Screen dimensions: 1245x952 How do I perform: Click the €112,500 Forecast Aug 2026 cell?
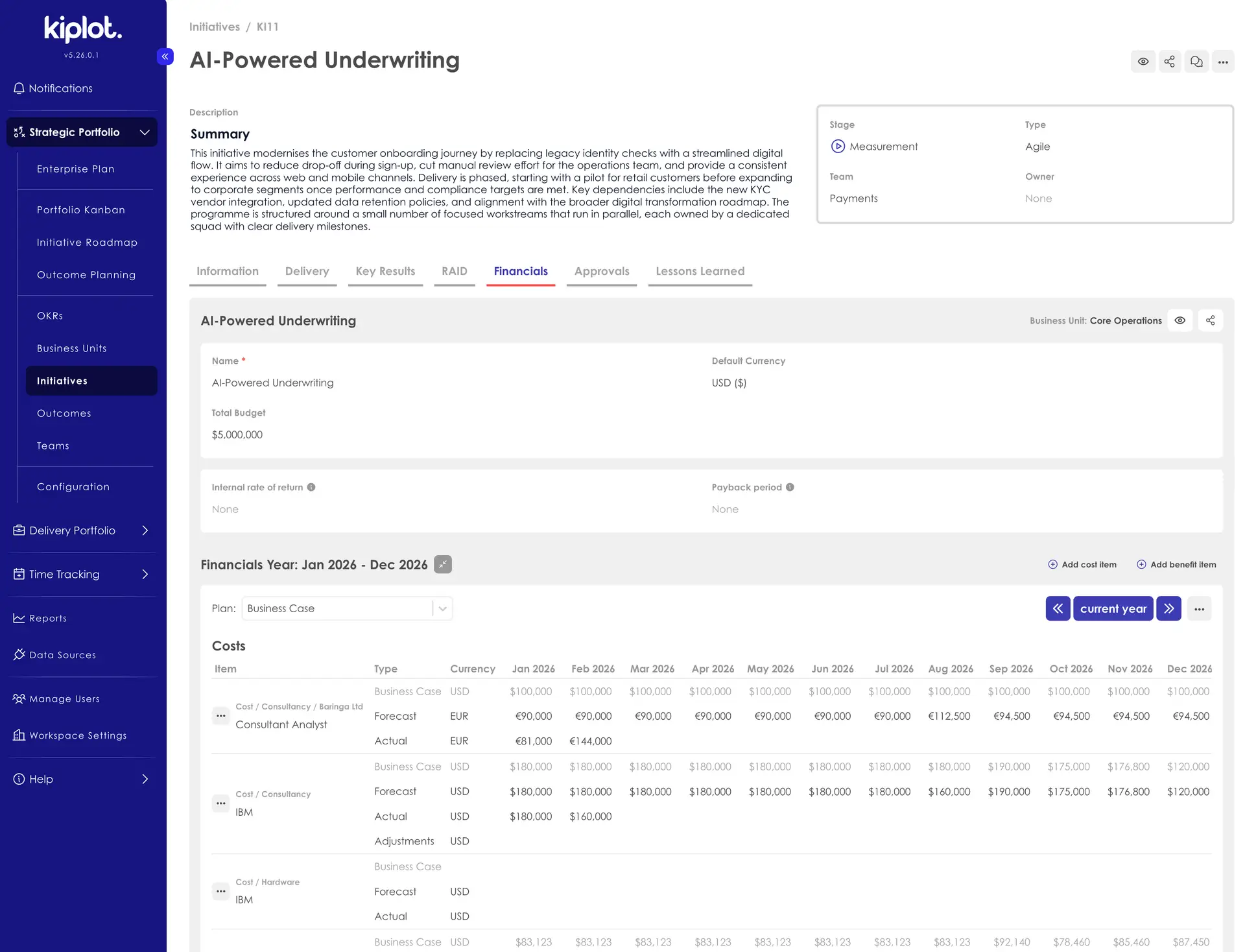click(x=949, y=716)
